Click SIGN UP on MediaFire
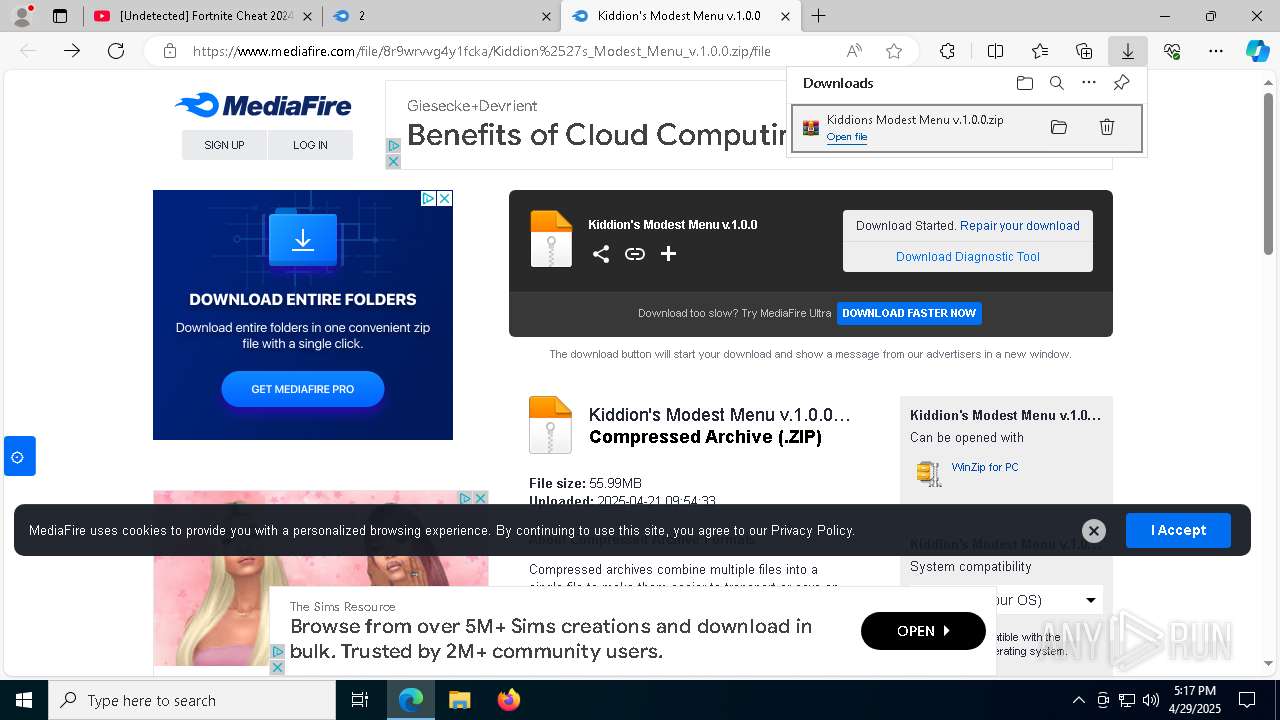This screenshot has width=1280, height=720. pos(224,145)
